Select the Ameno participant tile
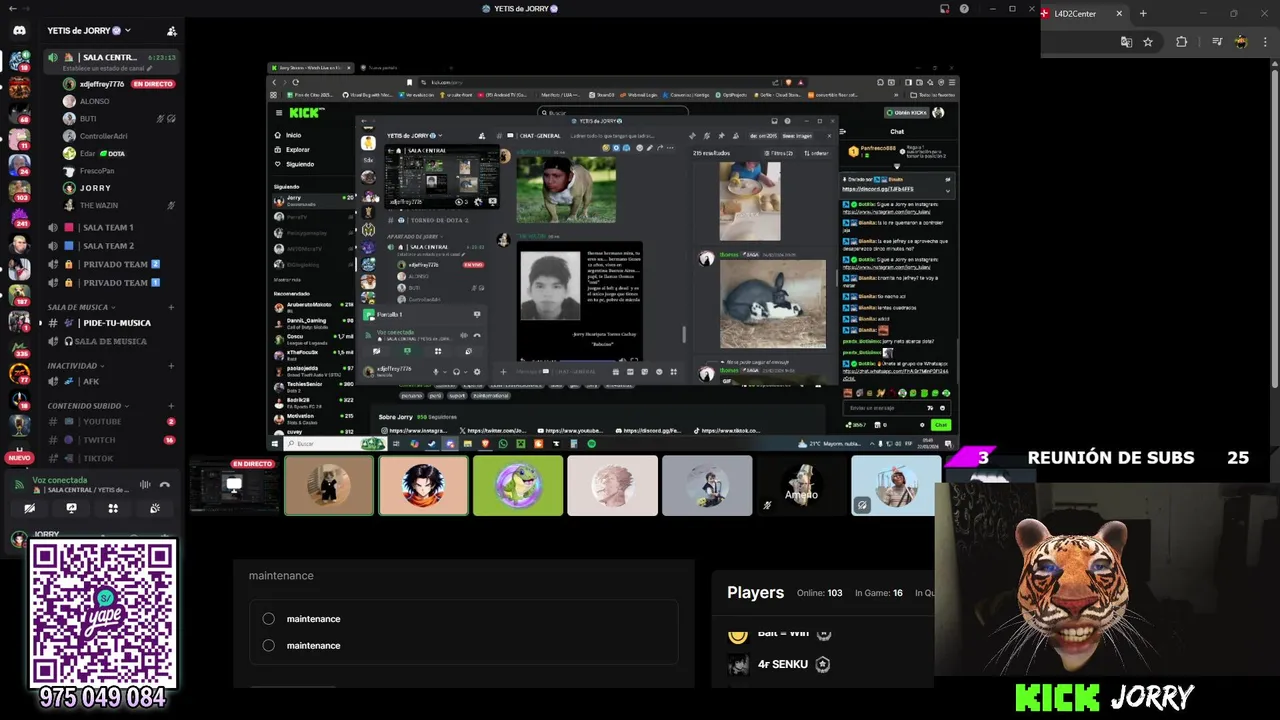The image size is (1280, 720). click(801, 486)
